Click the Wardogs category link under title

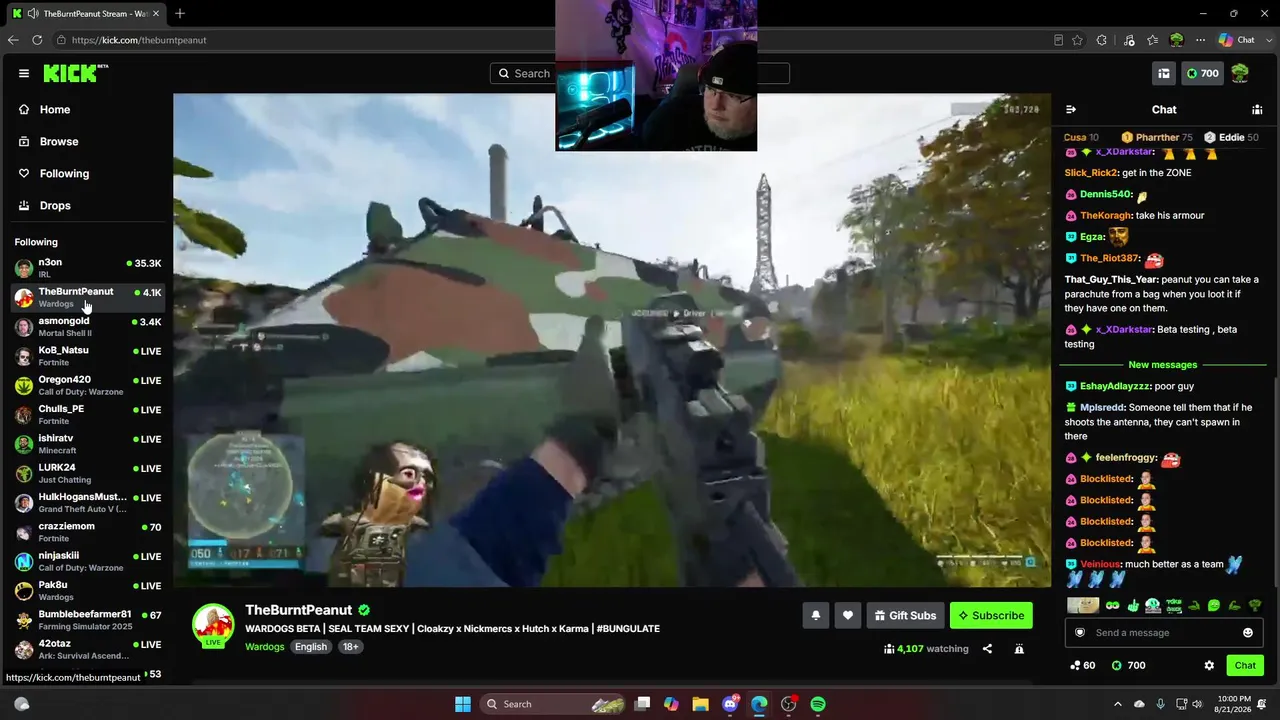265,647
